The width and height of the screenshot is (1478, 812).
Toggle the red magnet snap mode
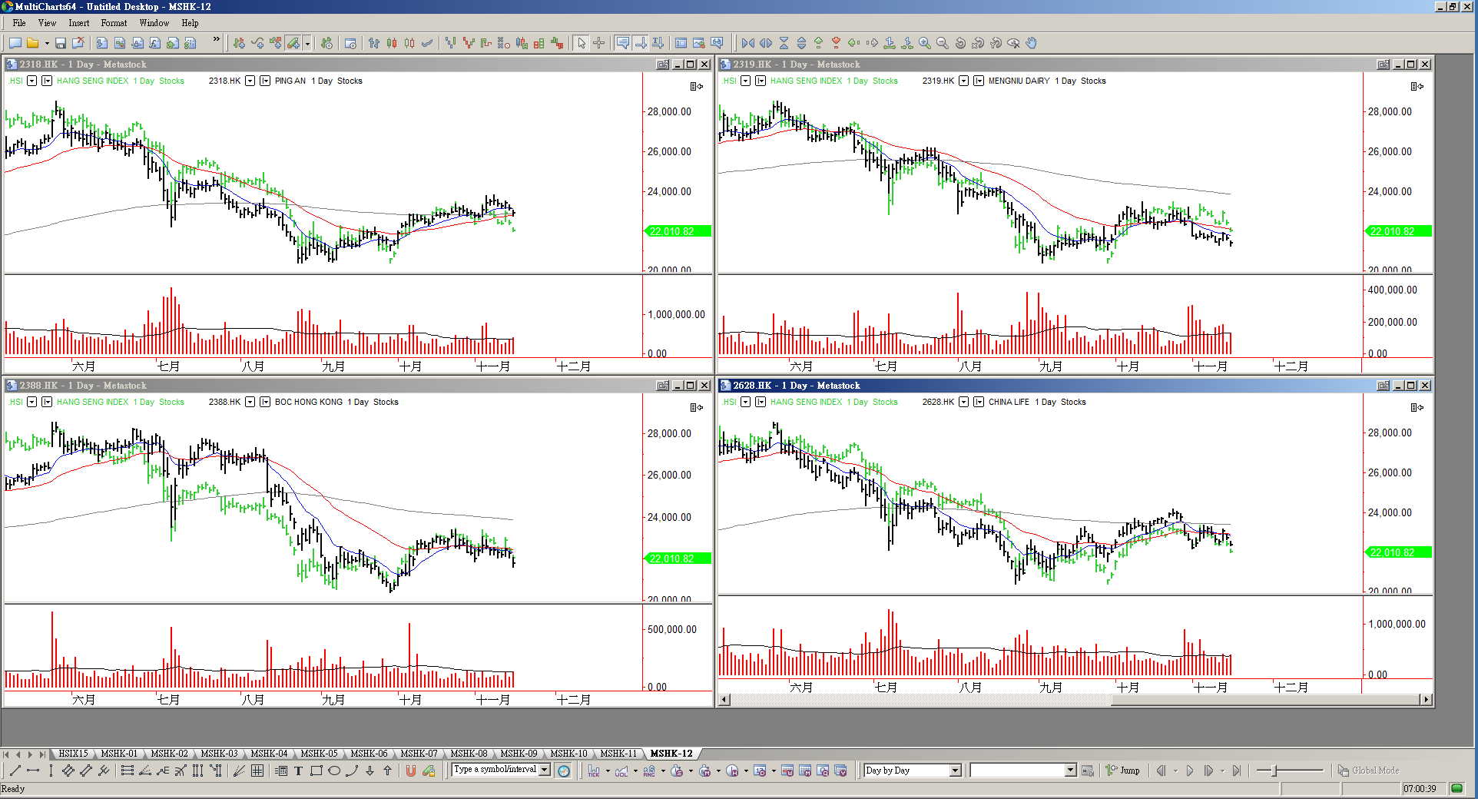tap(411, 771)
